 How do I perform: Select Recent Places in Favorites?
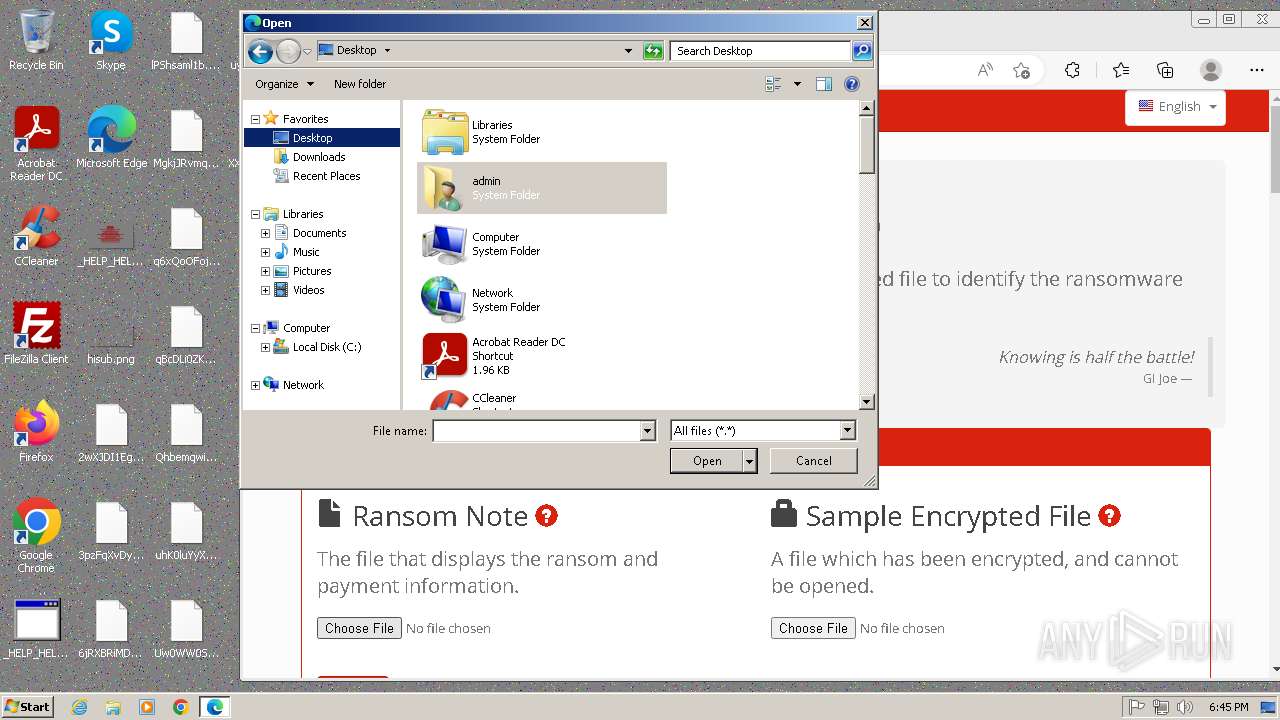[x=326, y=176]
